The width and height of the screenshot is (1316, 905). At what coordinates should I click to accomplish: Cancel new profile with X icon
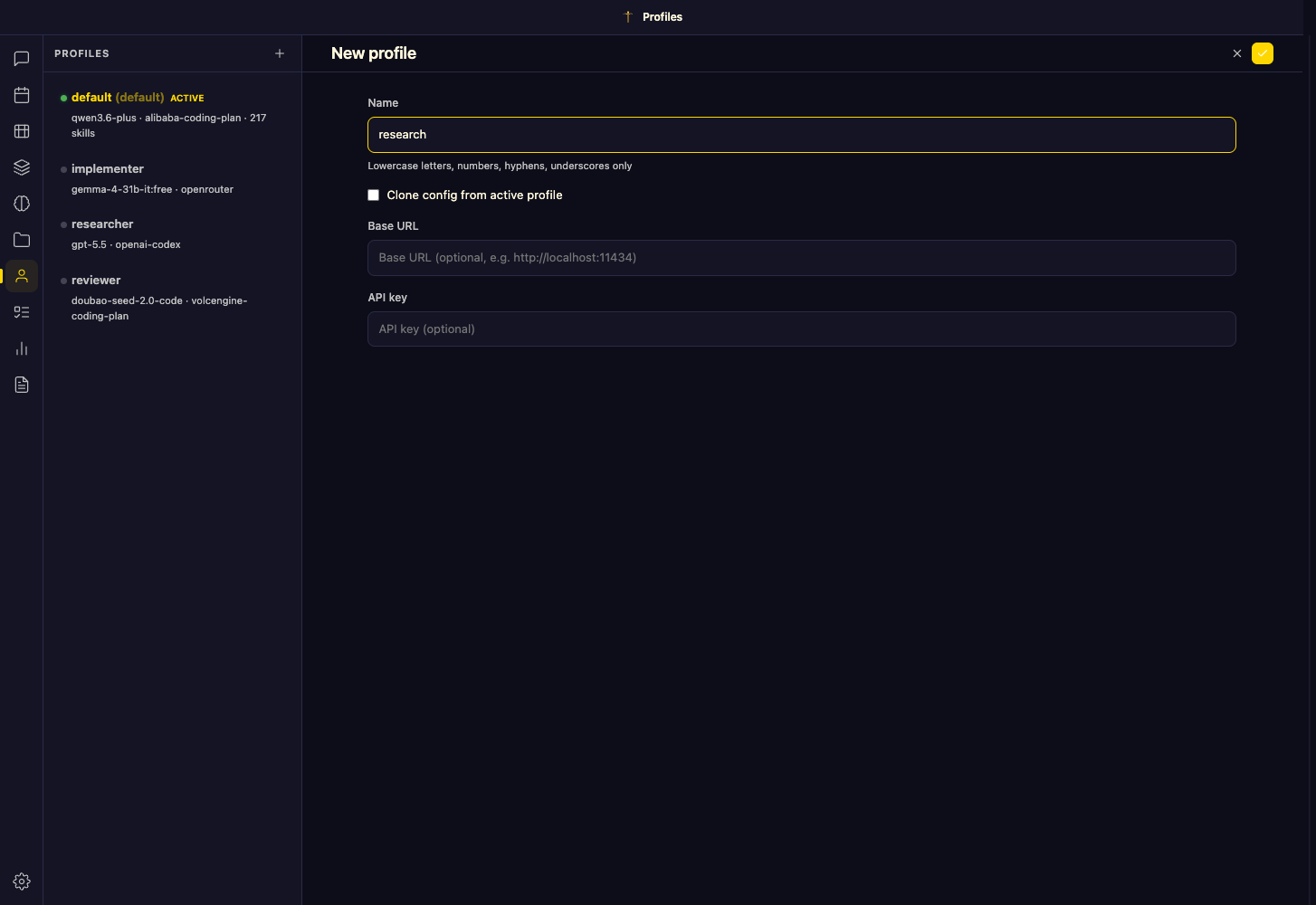pyautogui.click(x=1237, y=53)
